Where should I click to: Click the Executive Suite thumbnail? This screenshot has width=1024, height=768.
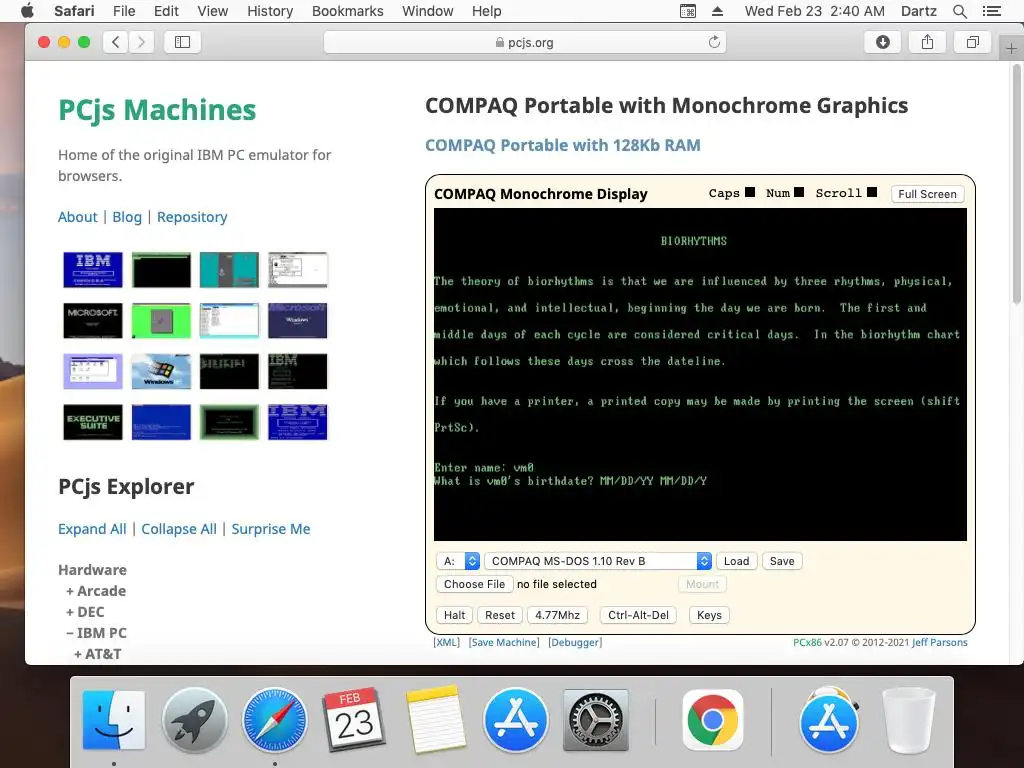93,422
